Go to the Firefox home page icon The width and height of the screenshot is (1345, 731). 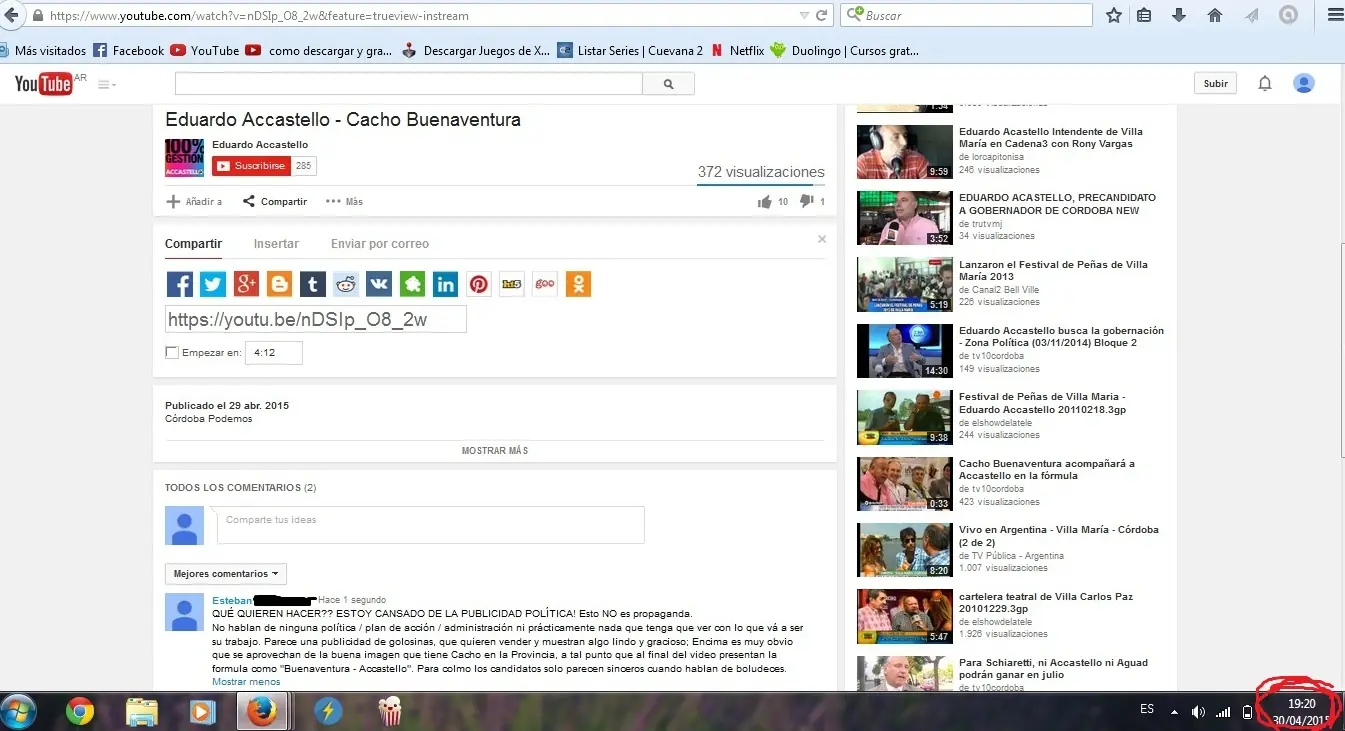click(1215, 15)
